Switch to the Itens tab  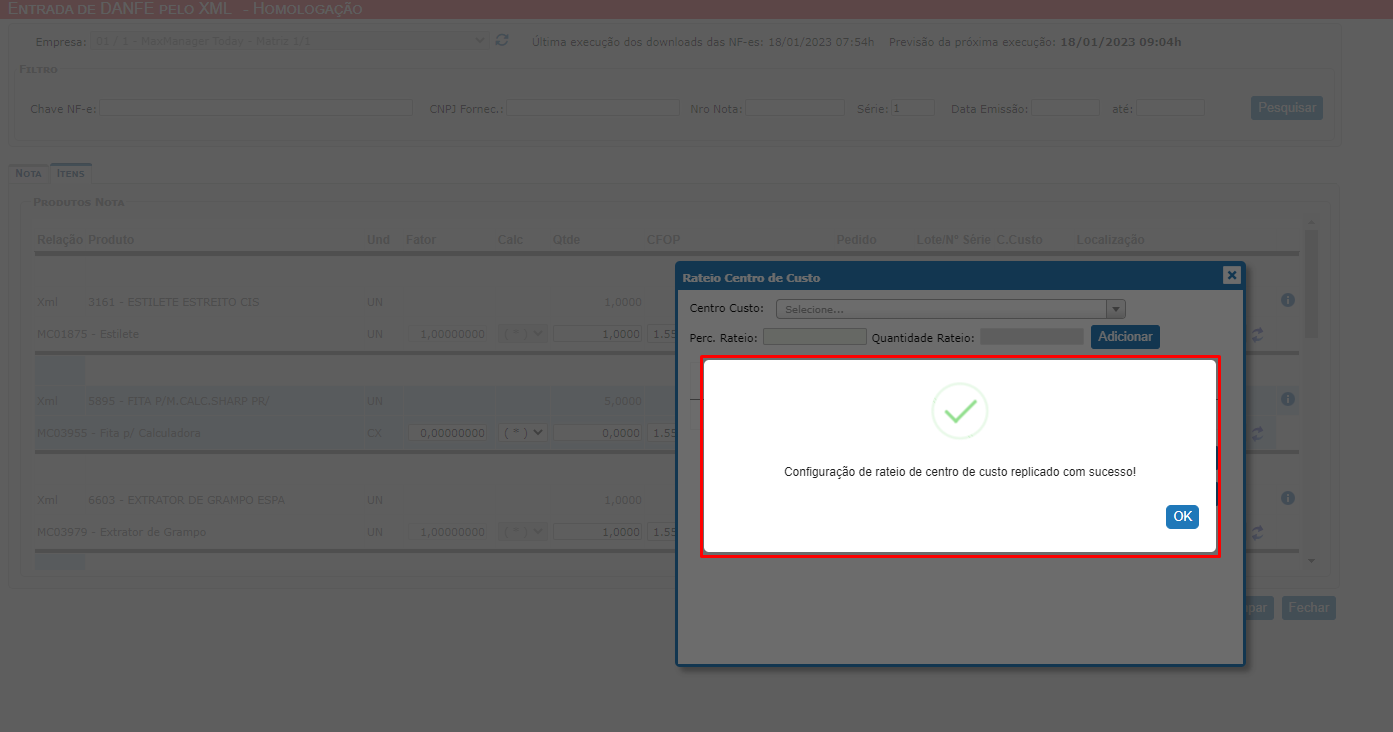71,173
